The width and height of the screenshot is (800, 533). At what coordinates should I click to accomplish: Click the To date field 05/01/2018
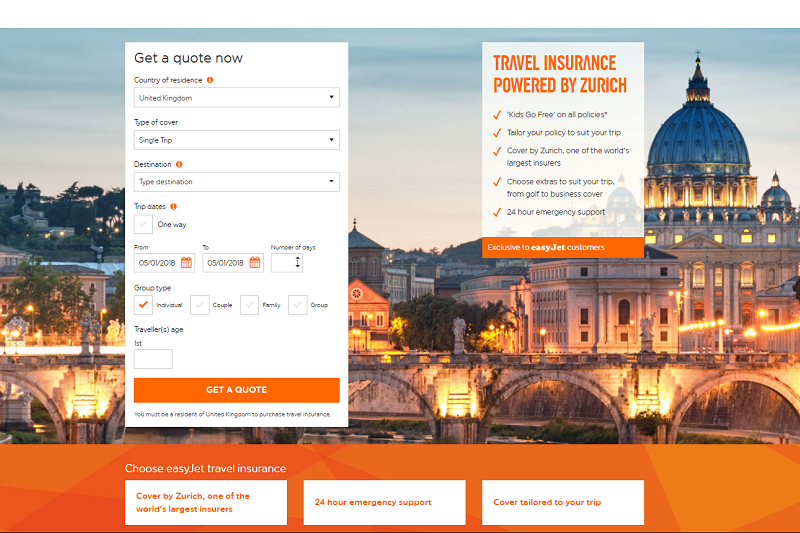tap(233, 263)
